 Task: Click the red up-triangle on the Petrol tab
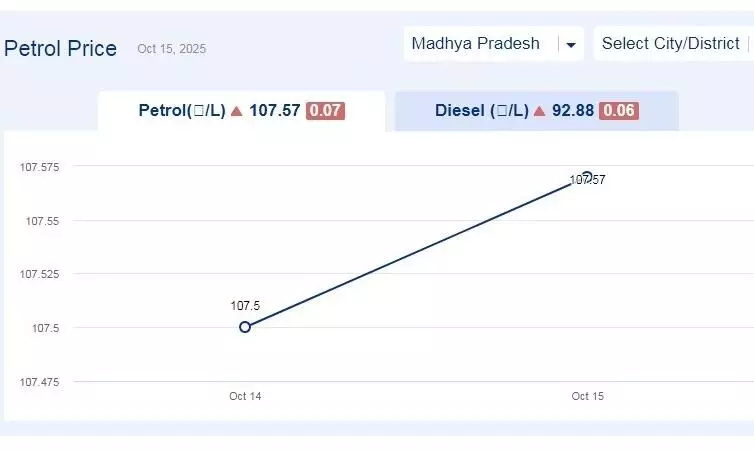(237, 111)
